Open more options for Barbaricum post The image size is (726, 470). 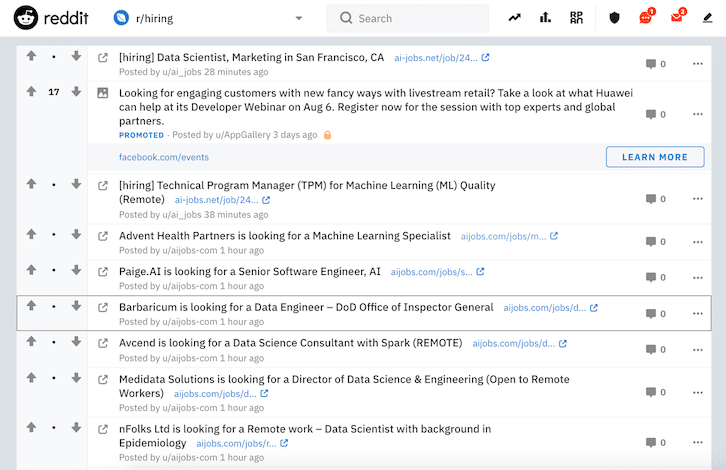(698, 313)
